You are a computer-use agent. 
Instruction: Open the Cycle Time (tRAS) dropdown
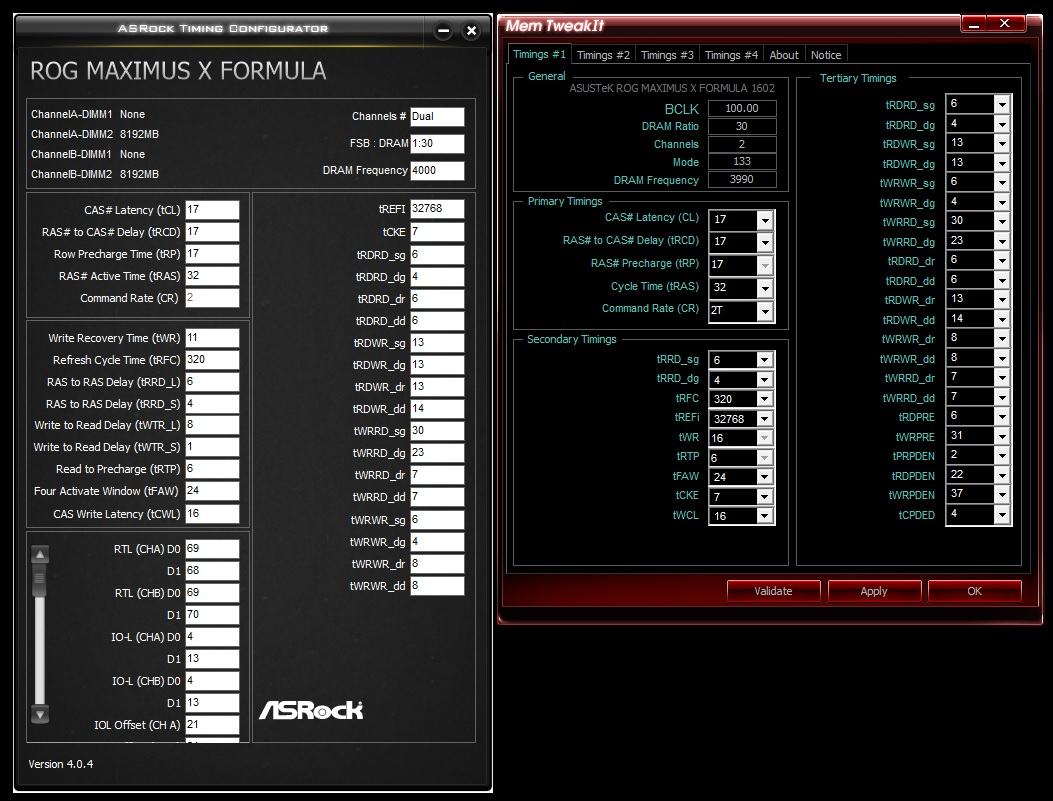tap(765, 287)
